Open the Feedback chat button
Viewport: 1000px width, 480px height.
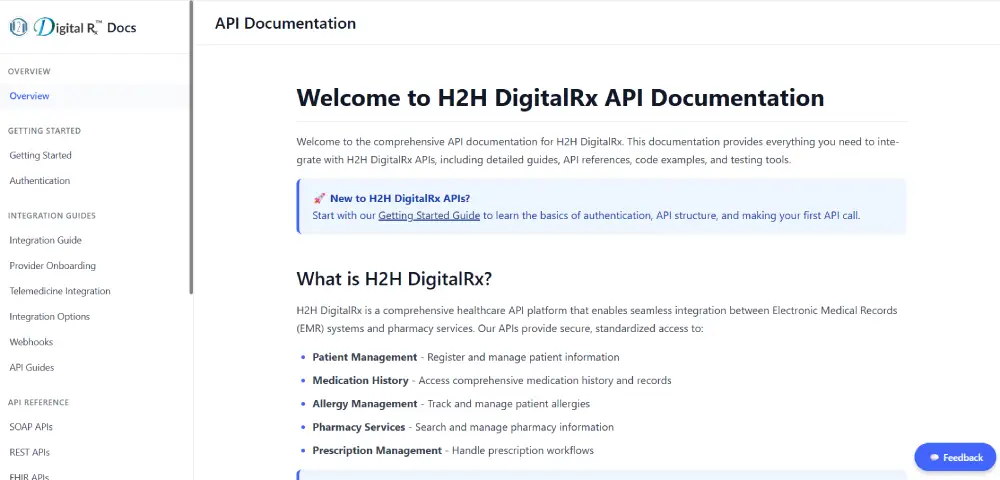point(955,457)
